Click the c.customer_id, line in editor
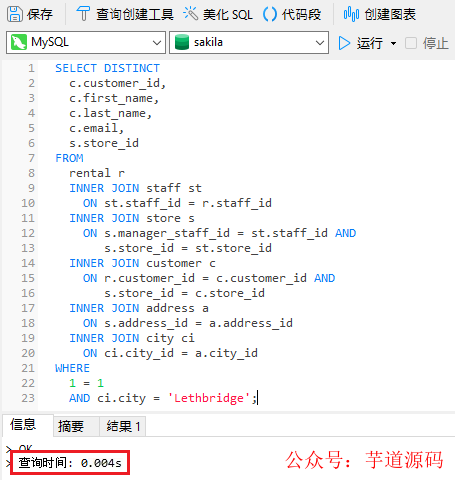Screen dimensions: 455x480 pos(117,83)
